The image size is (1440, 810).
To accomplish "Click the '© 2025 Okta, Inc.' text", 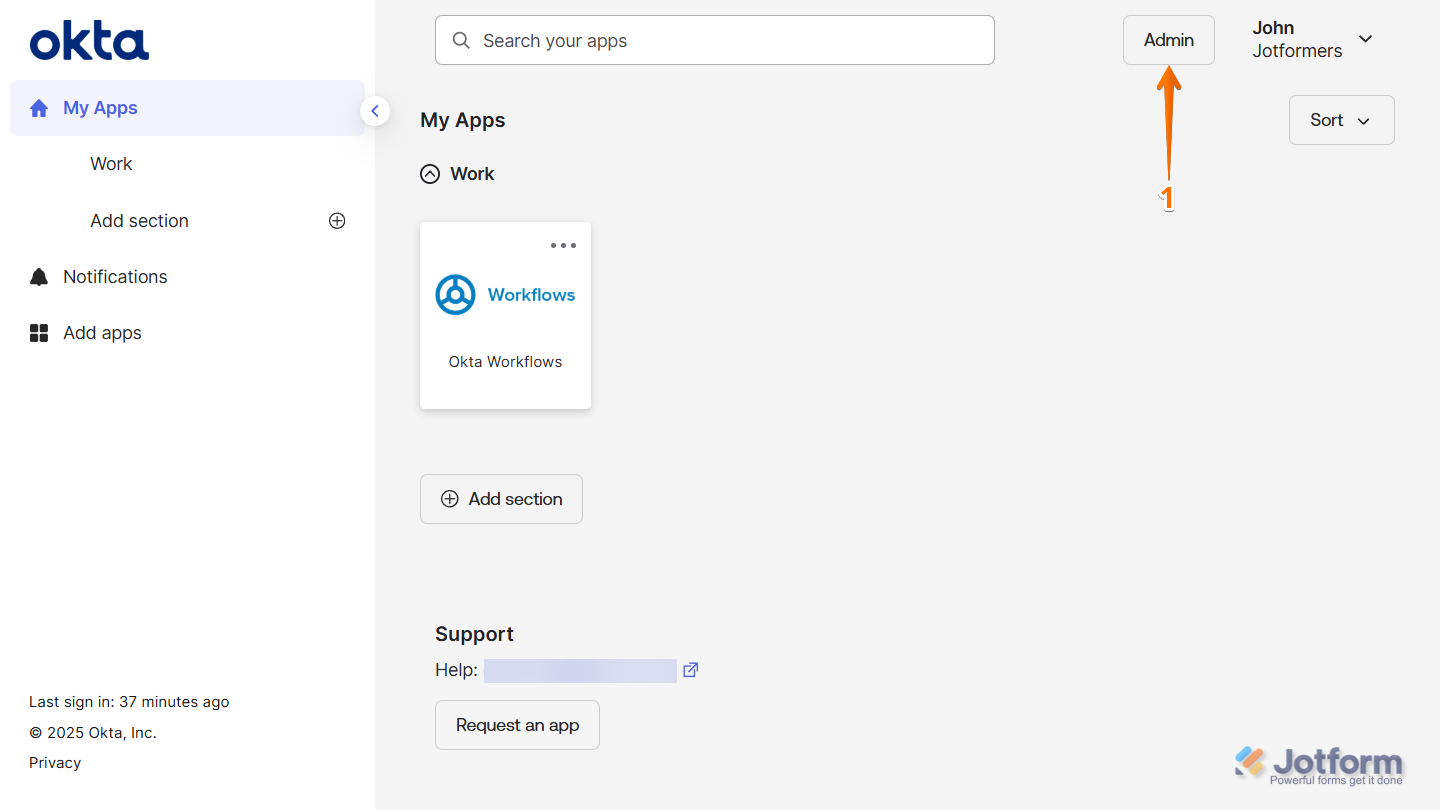I will [93, 733].
